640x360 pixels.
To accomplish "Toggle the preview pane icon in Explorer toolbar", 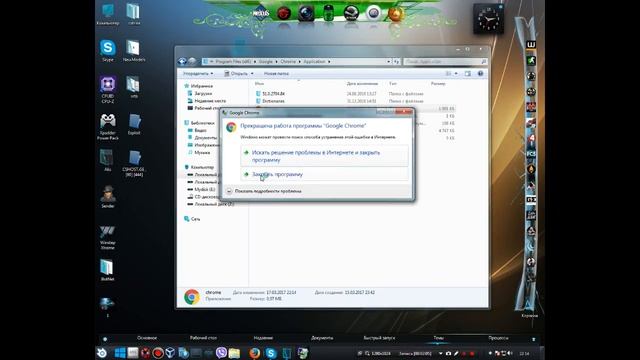I will point(468,73).
